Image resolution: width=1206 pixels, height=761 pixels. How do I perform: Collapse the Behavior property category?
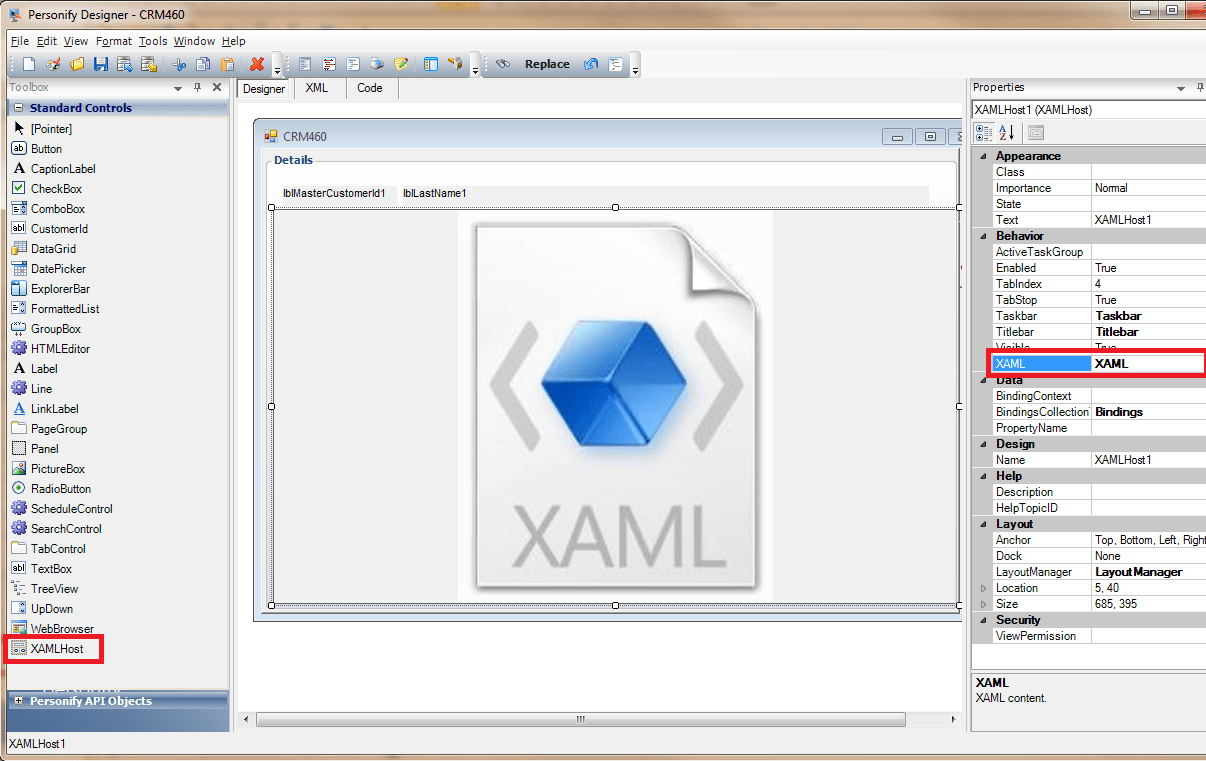point(983,236)
